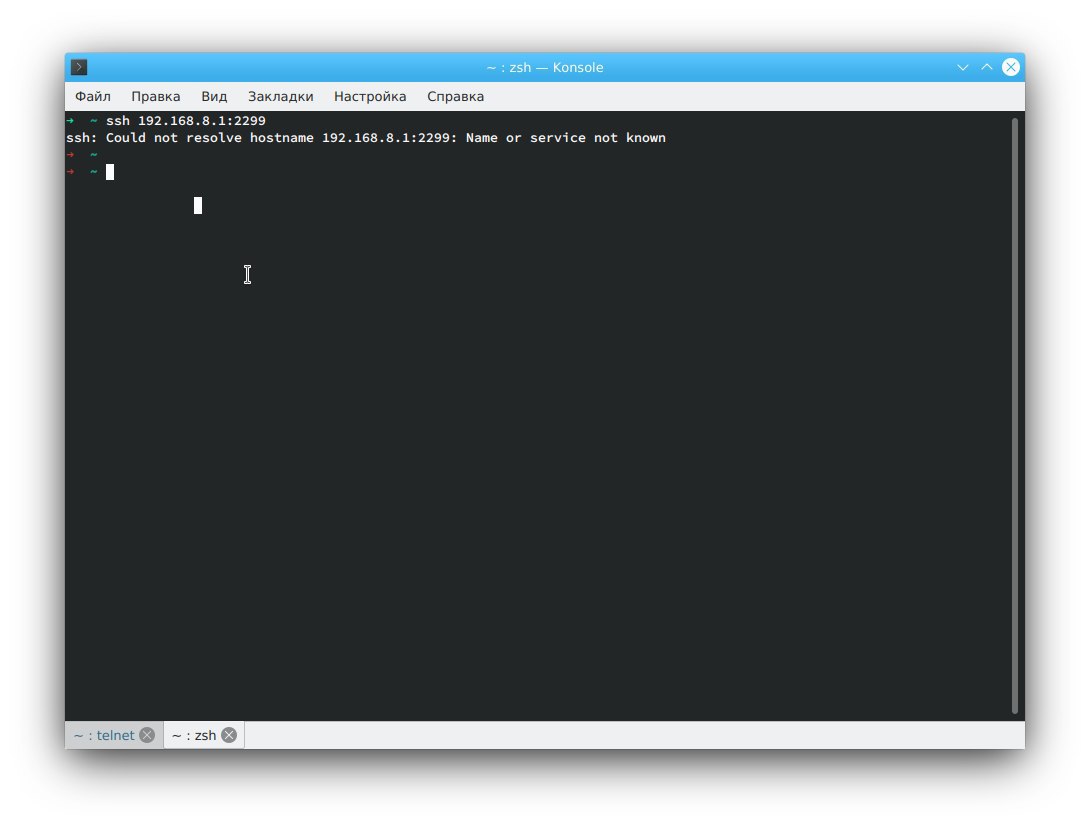Click the terminal cursor at the prompt

pos(110,172)
